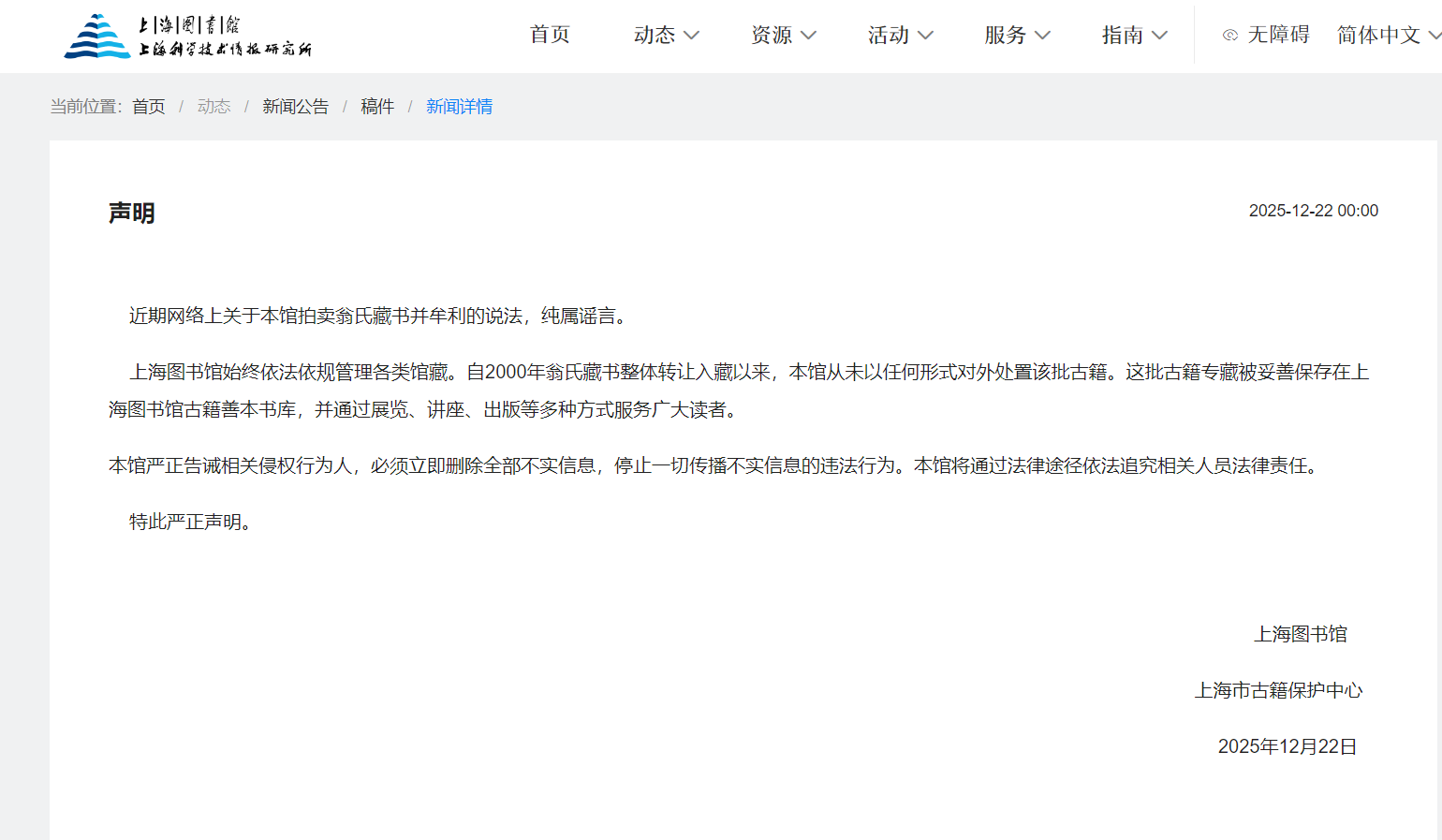
Task: Go to 首页 via the breadcrumb trail
Action: pyautogui.click(x=148, y=107)
